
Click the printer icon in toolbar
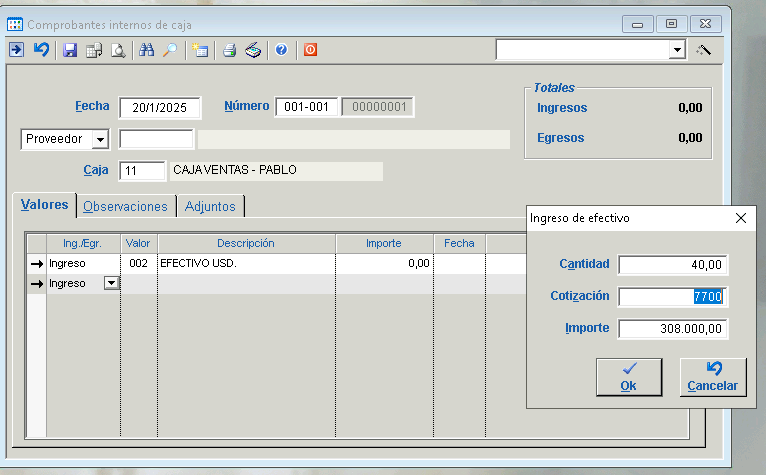tap(229, 50)
